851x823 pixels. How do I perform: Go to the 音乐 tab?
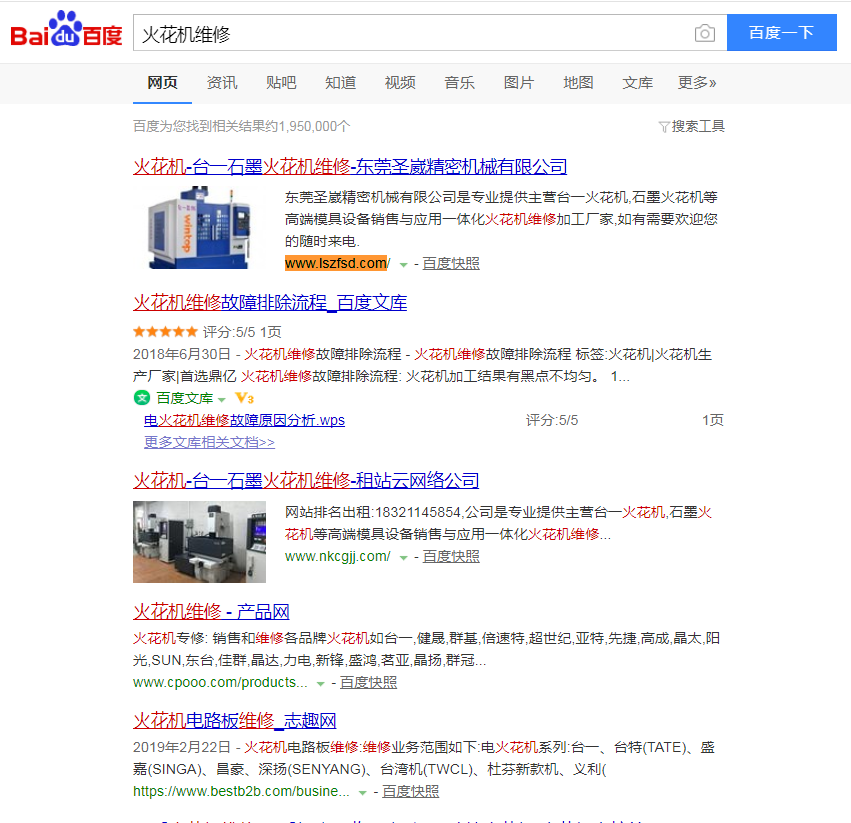click(459, 83)
